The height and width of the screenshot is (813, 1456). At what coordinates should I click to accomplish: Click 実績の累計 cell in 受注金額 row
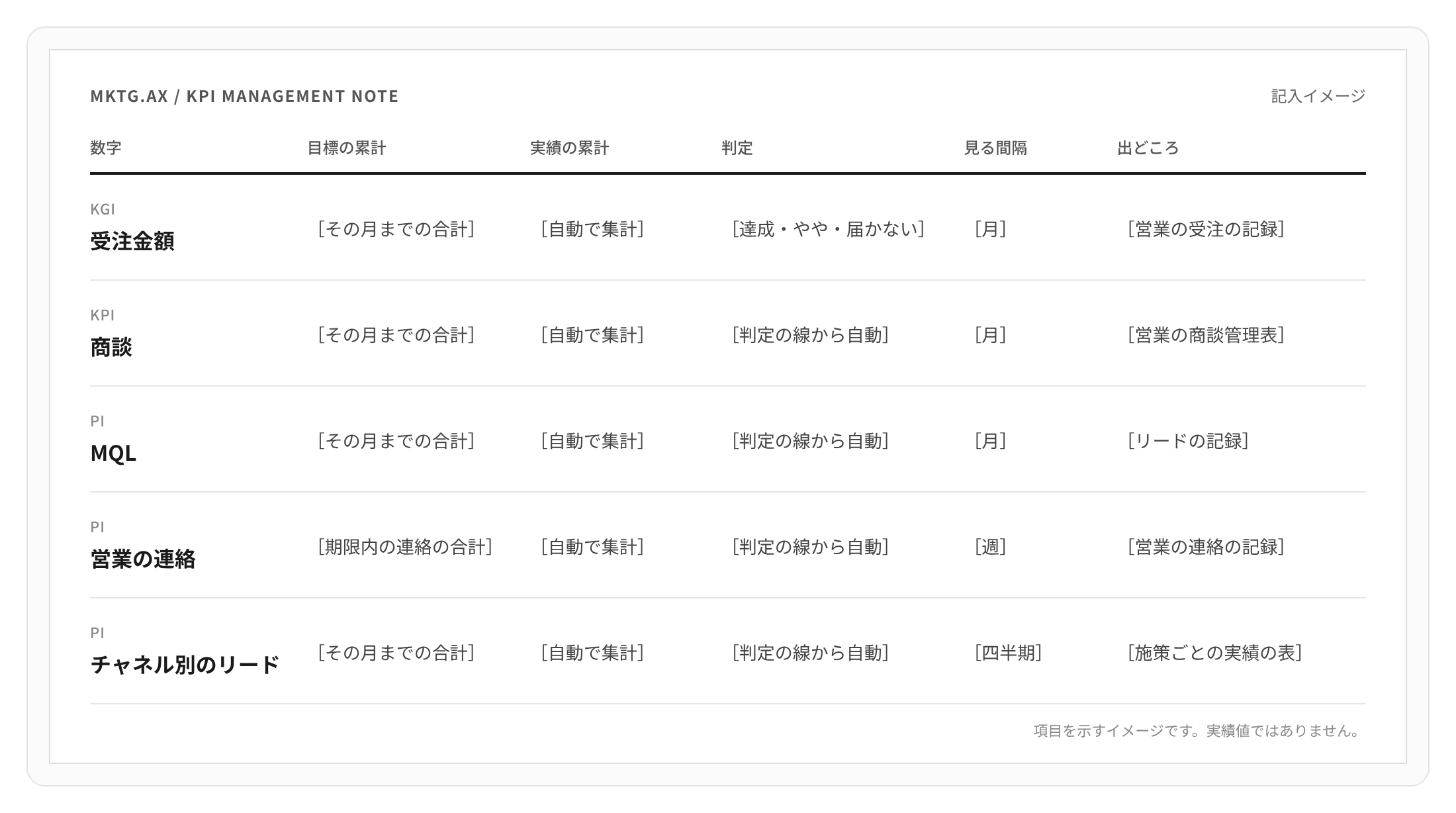tap(592, 229)
